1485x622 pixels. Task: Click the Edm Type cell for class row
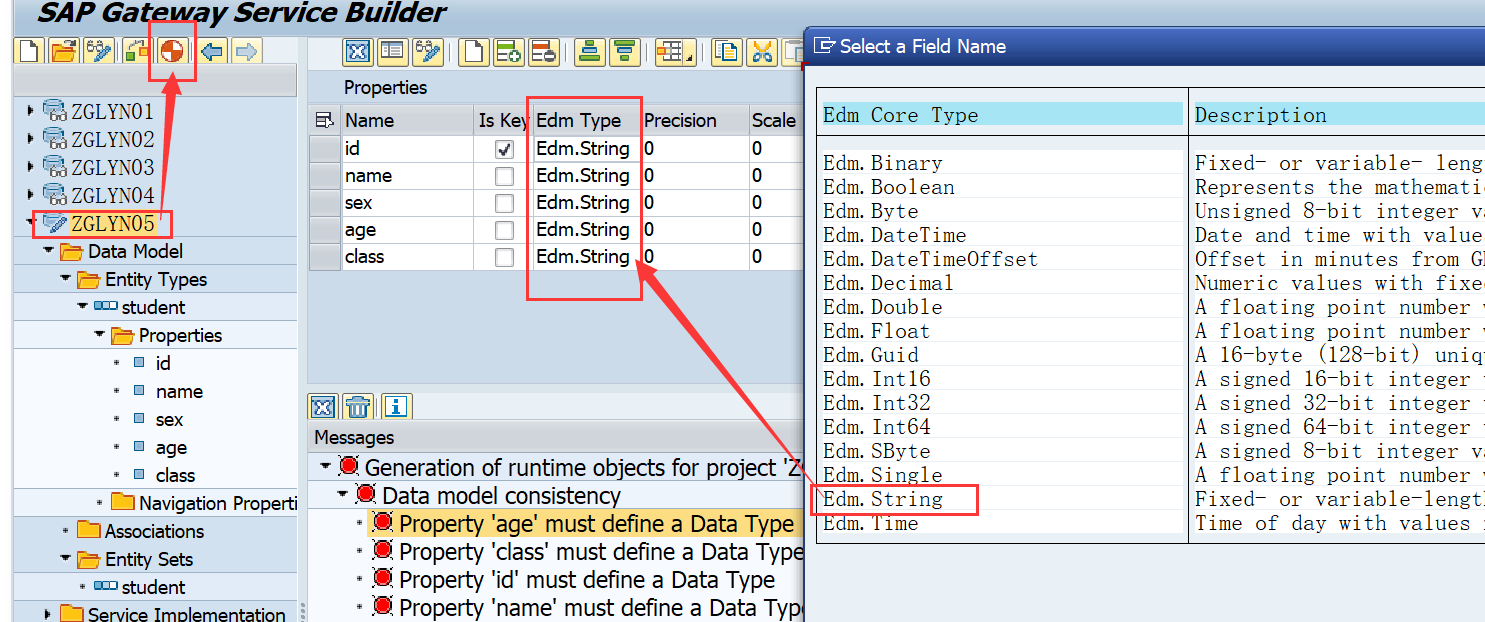(587, 257)
